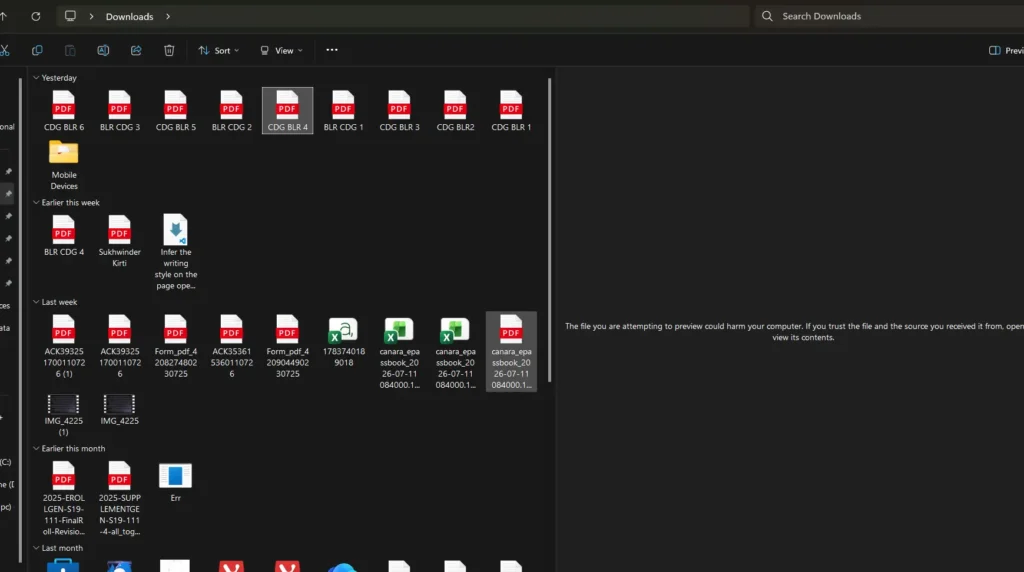This screenshot has height=572, width=1024.
Task: Select the CDG BLR 1 PDF file
Action: [x=511, y=110]
